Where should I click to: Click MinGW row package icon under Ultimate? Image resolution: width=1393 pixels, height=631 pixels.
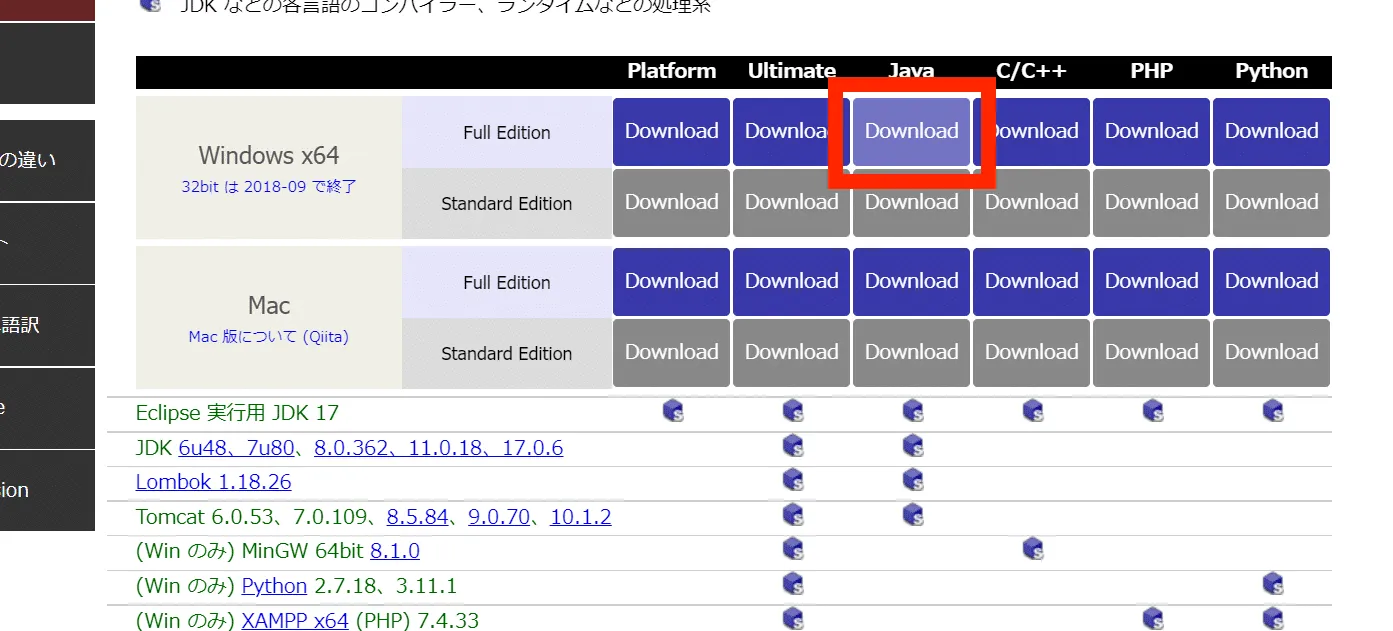(793, 548)
